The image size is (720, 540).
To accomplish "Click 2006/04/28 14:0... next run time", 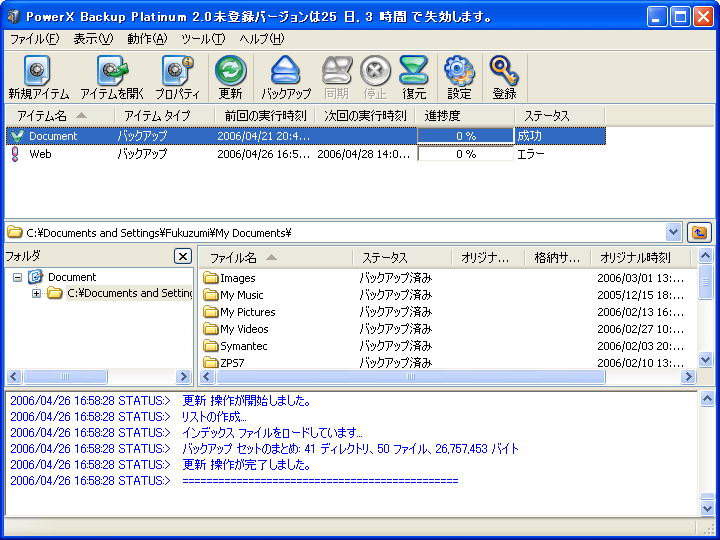I will pyautogui.click(x=364, y=154).
